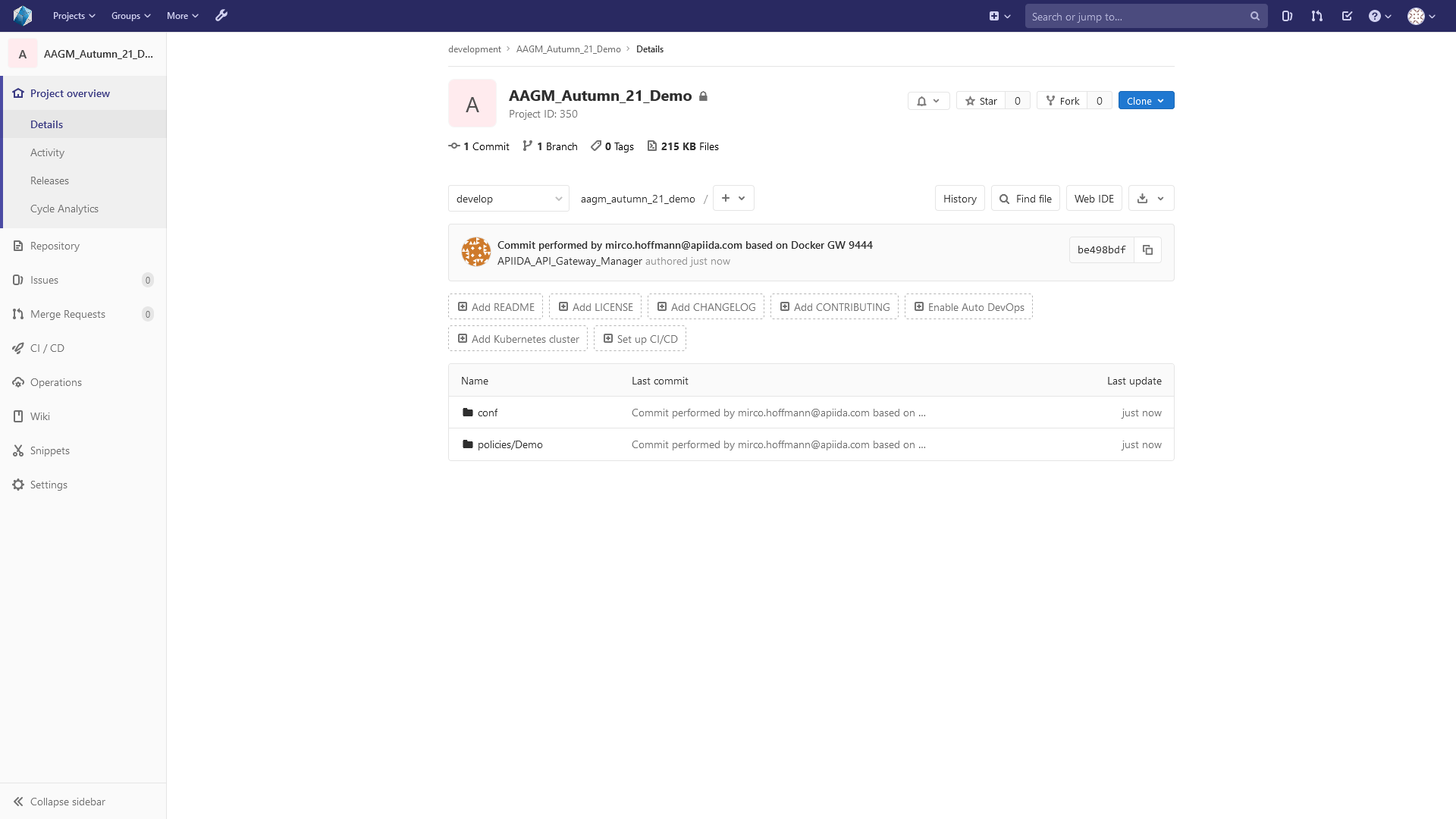Open the issues icon in top bar
This screenshot has height=819, width=1456.
(x=1287, y=16)
